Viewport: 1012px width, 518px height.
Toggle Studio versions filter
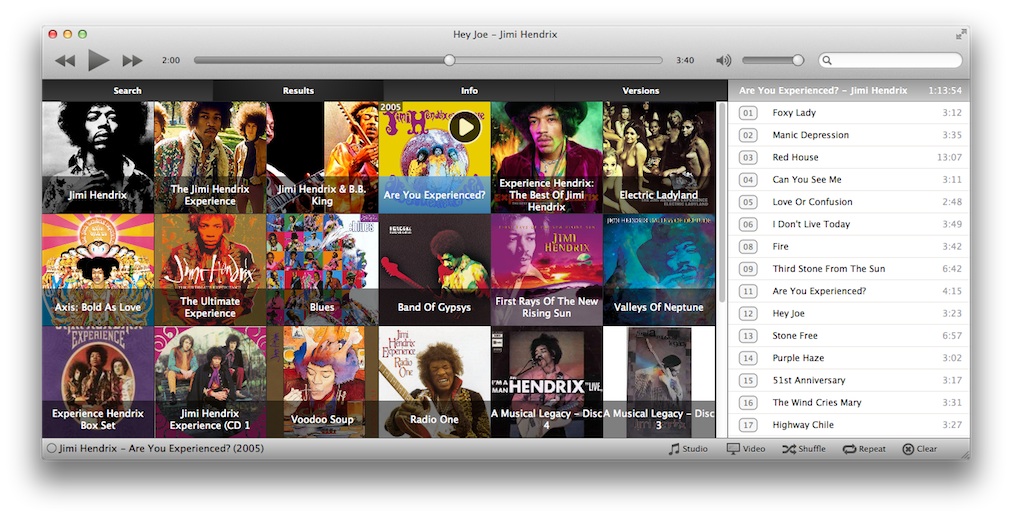pos(688,449)
